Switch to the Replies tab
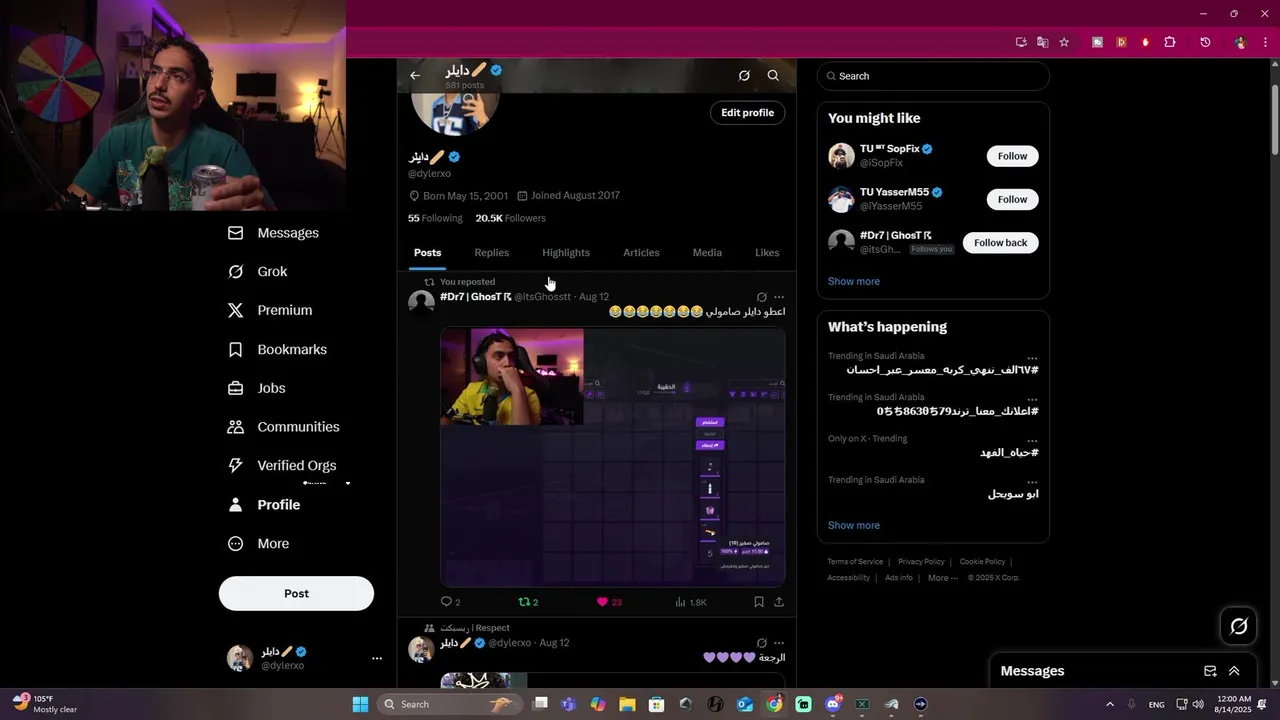Image resolution: width=1280 pixels, height=720 pixels. tap(492, 253)
